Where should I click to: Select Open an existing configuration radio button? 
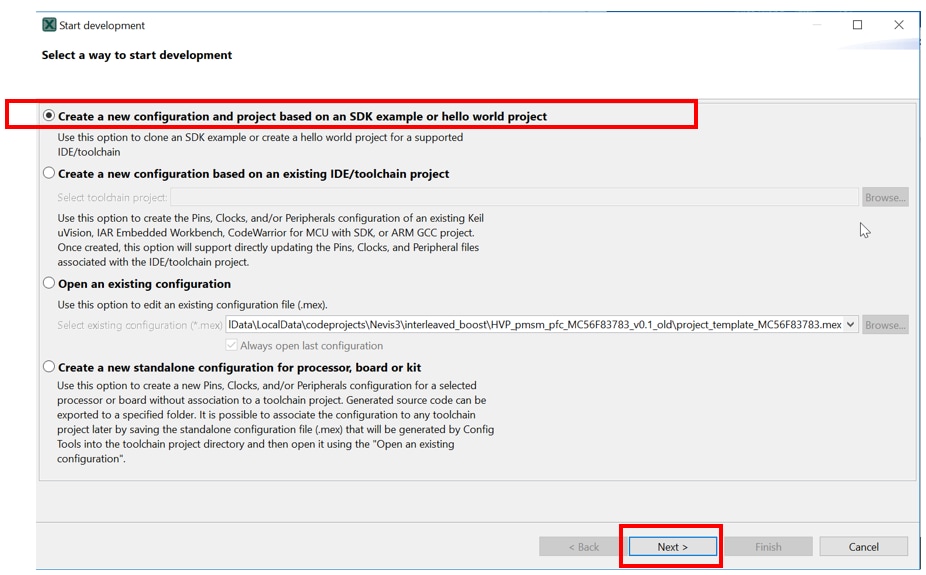click(x=49, y=283)
